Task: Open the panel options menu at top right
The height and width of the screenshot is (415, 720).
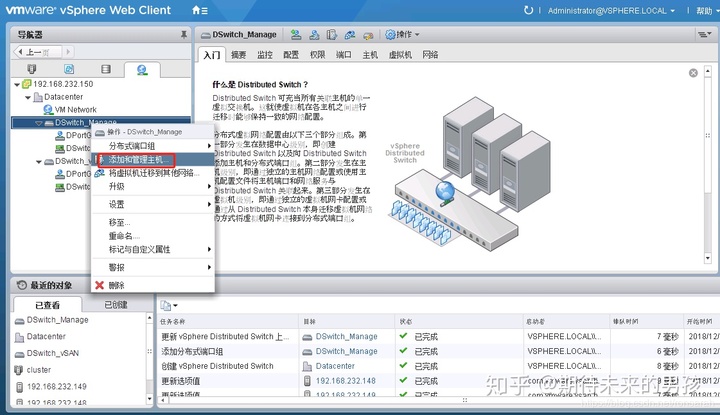Action: tap(704, 34)
